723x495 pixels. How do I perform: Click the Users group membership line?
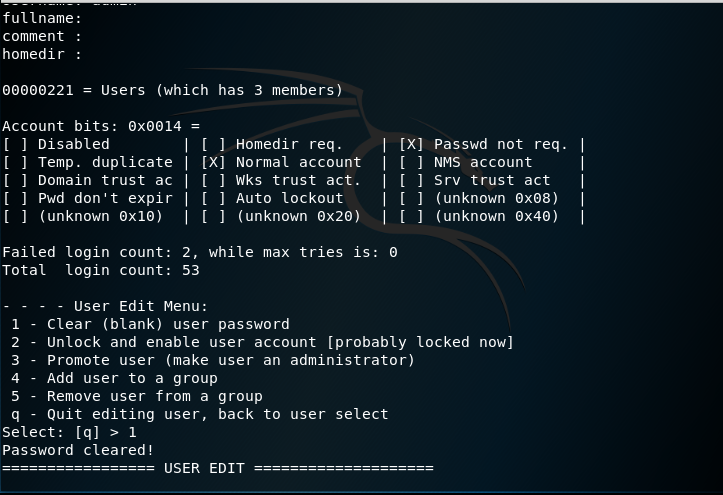(x=172, y=90)
